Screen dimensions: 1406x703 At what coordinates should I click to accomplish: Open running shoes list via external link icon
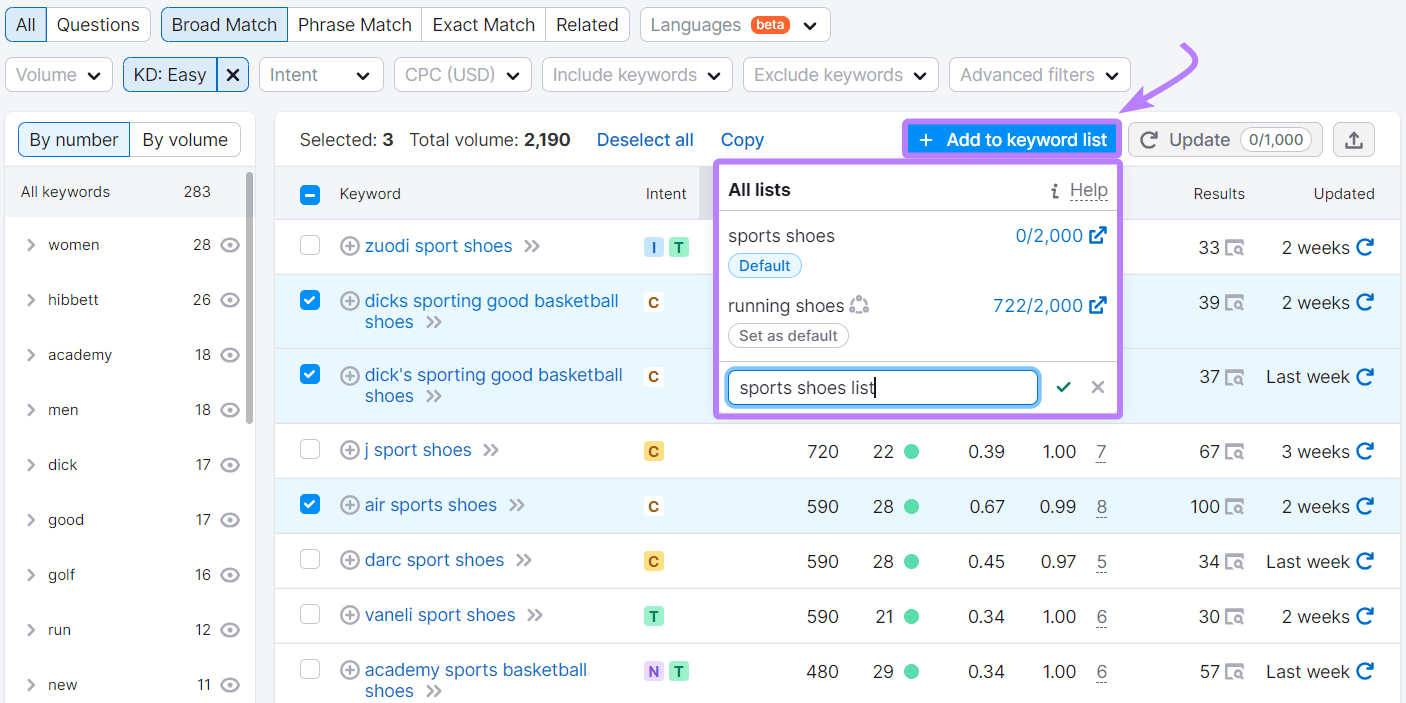pos(1098,306)
